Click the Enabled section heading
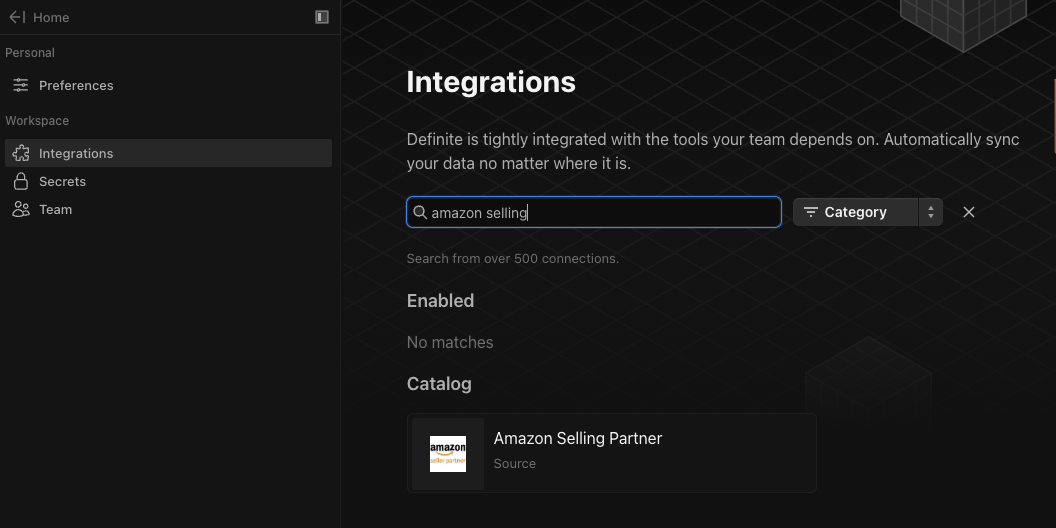Image resolution: width=1056 pixels, height=528 pixels. click(x=440, y=300)
